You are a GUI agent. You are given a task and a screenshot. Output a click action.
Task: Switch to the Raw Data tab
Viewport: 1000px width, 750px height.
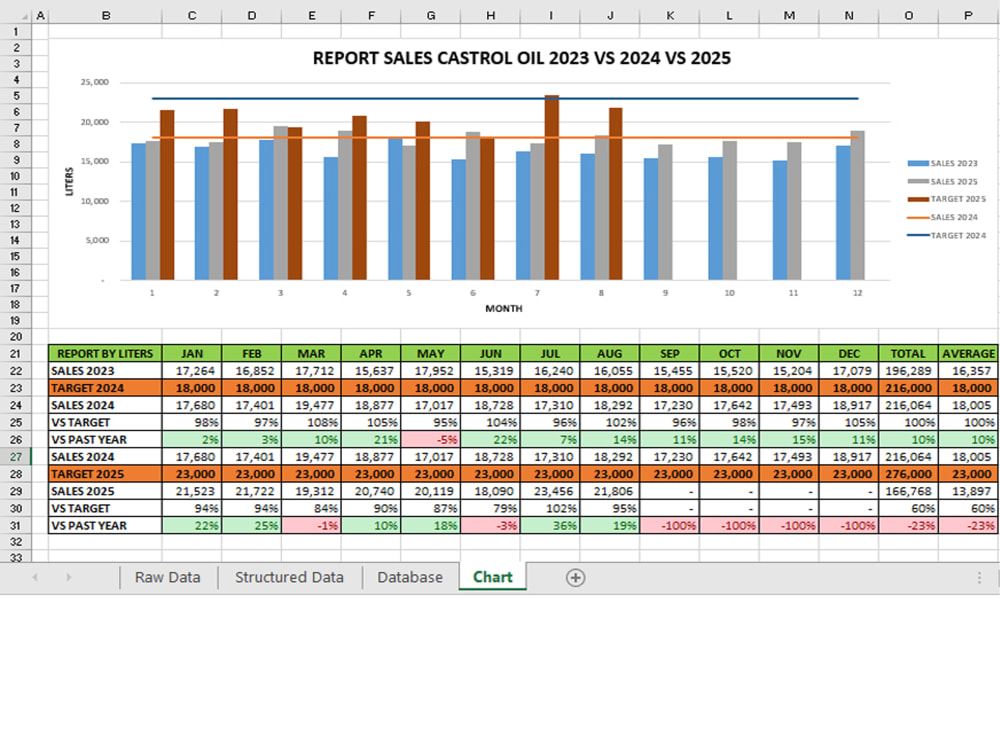(x=168, y=577)
